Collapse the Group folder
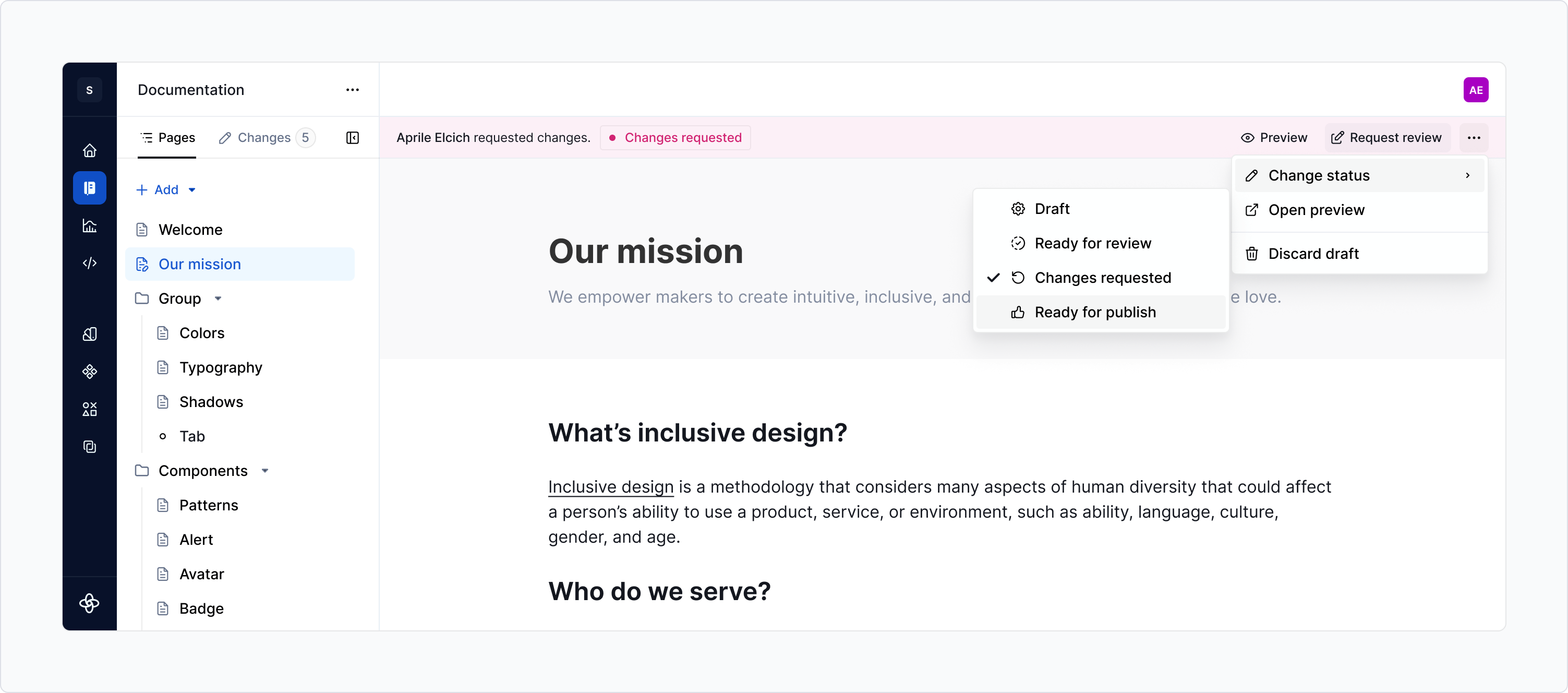This screenshot has width=1568, height=693. tap(218, 299)
